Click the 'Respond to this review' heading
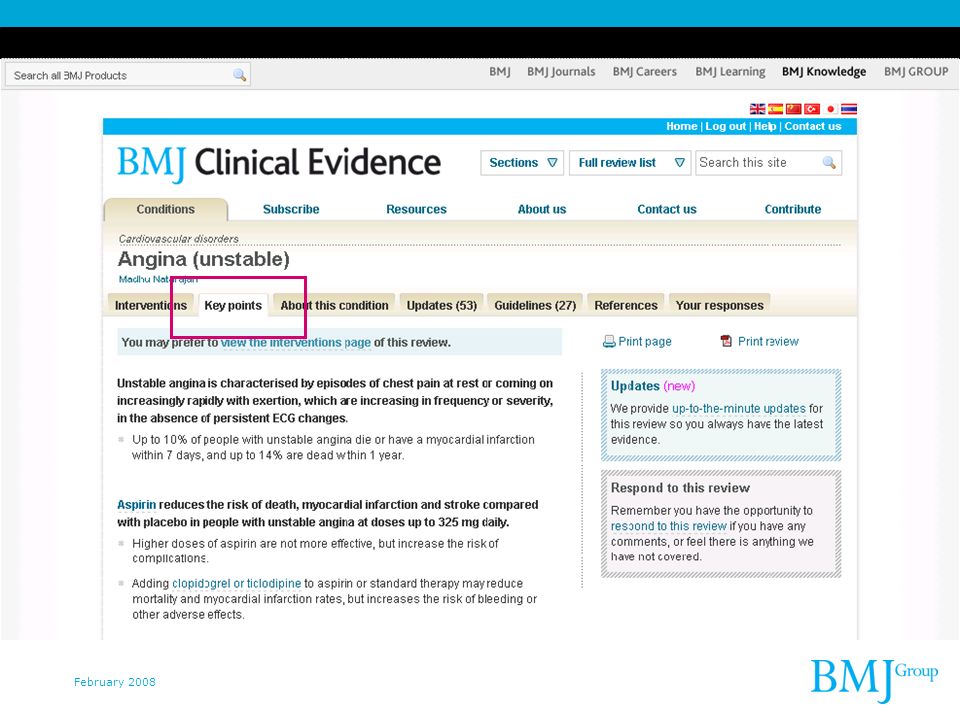The width and height of the screenshot is (960, 720). [680, 488]
